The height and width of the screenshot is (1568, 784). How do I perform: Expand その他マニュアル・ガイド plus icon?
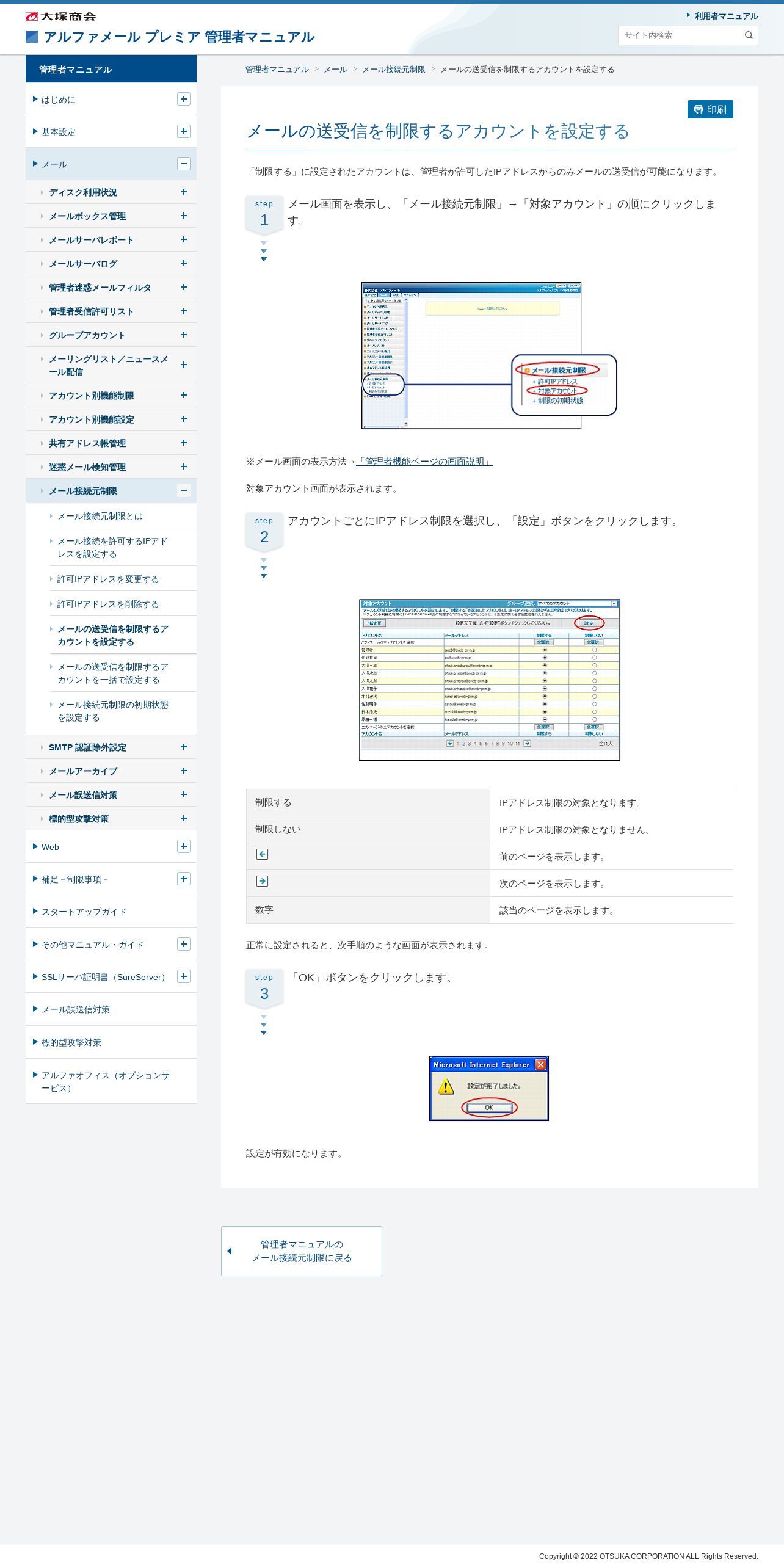(x=184, y=944)
